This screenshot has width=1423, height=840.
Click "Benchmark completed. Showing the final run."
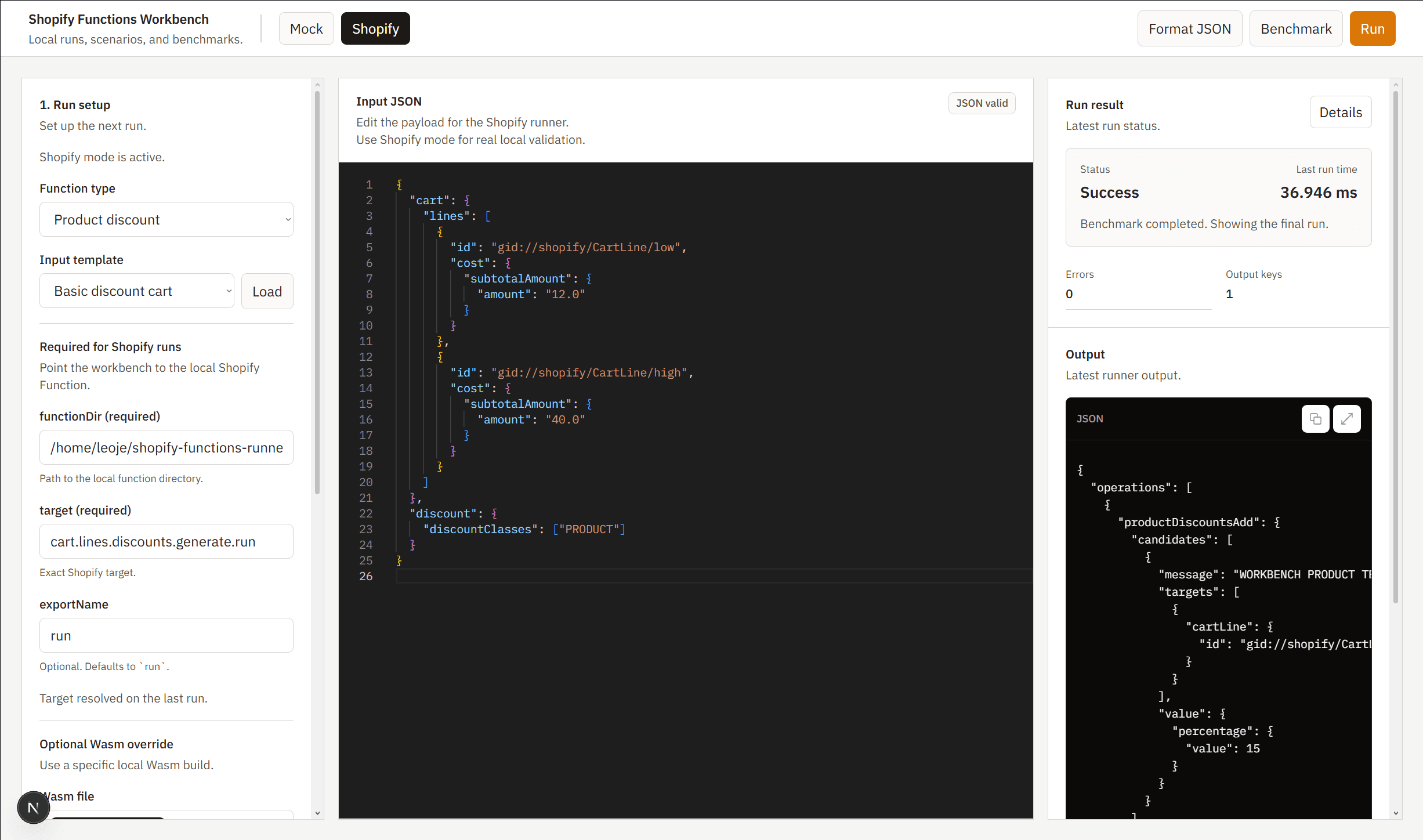coord(1204,224)
